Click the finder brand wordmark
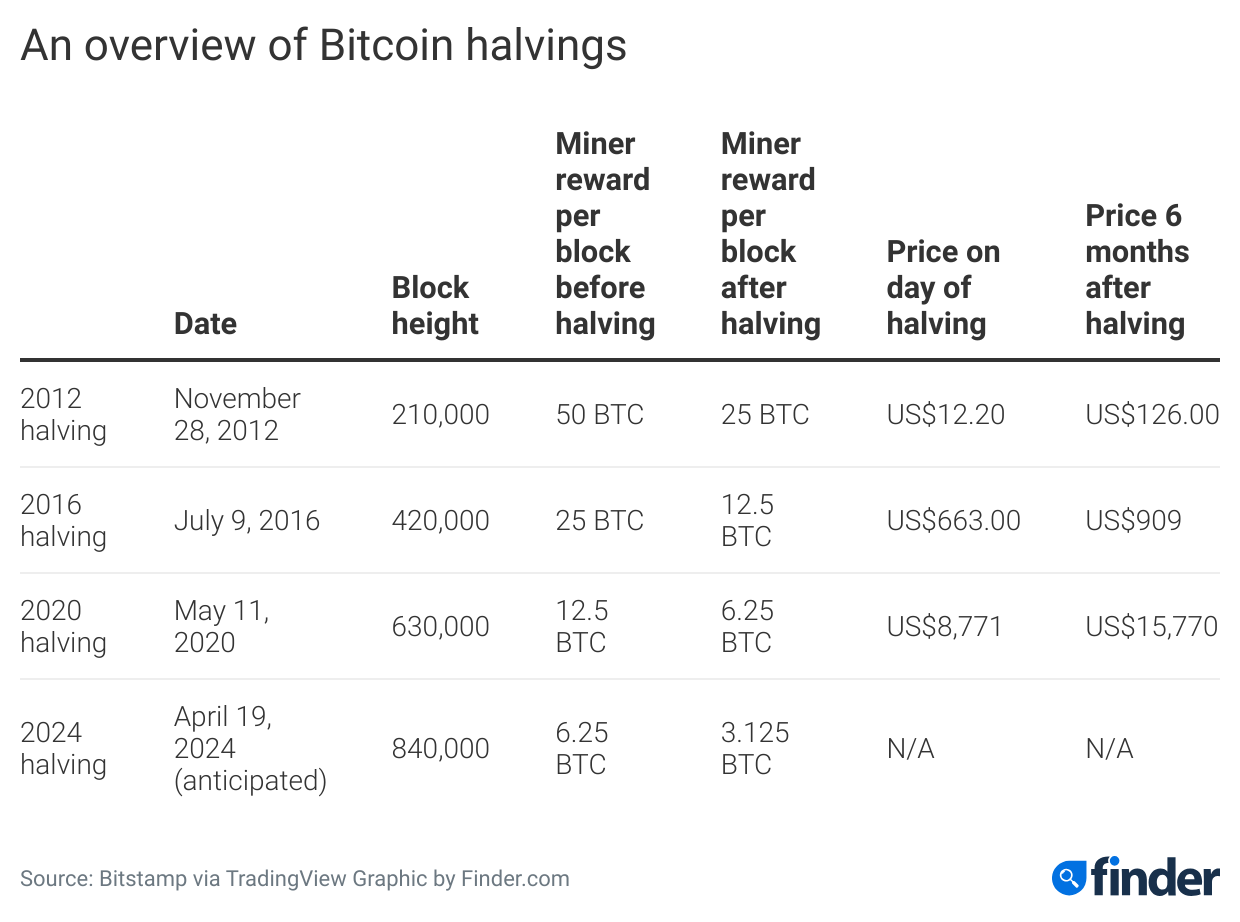Viewport: 1240px width, 922px height. [1155, 876]
